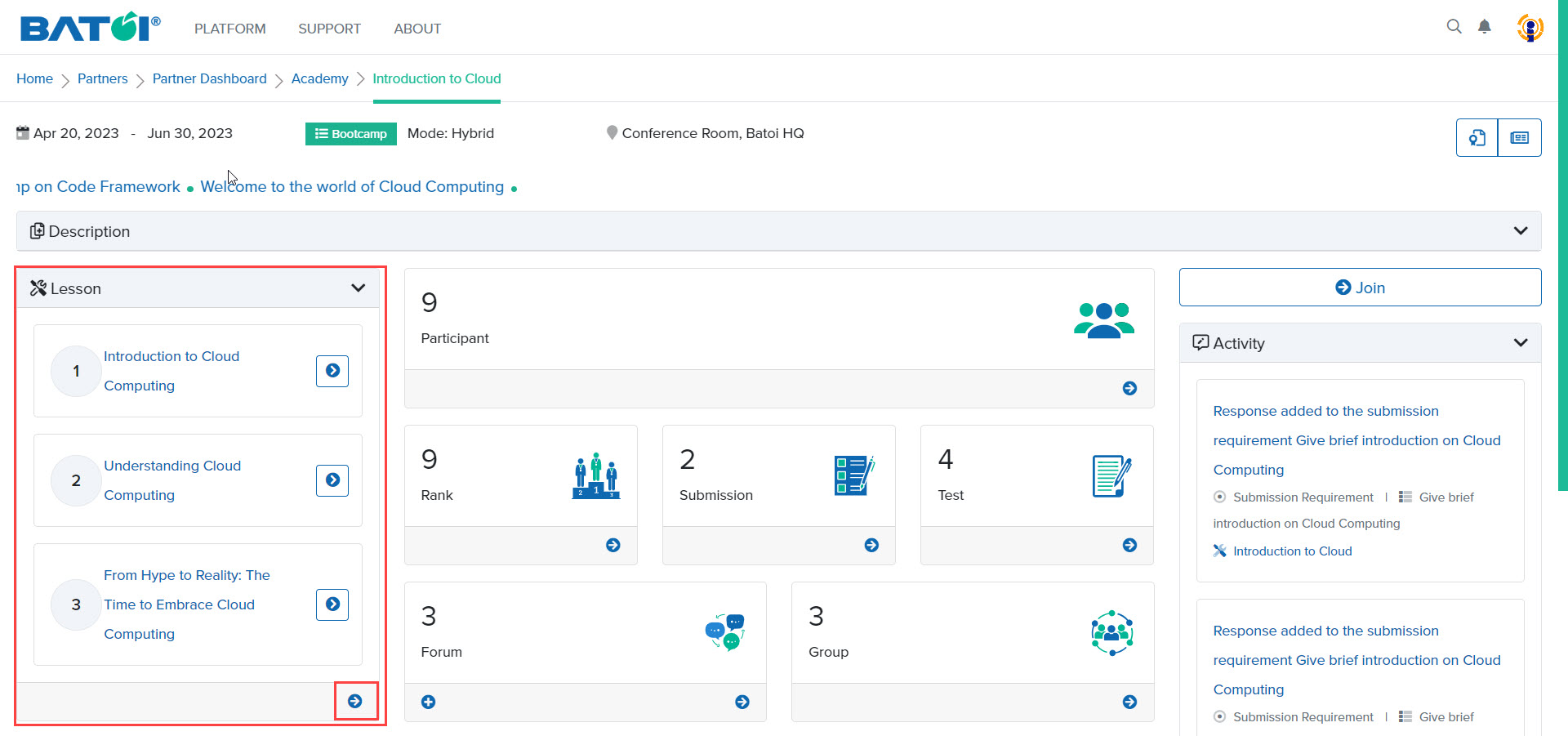Click the Activity header title

[1239, 343]
